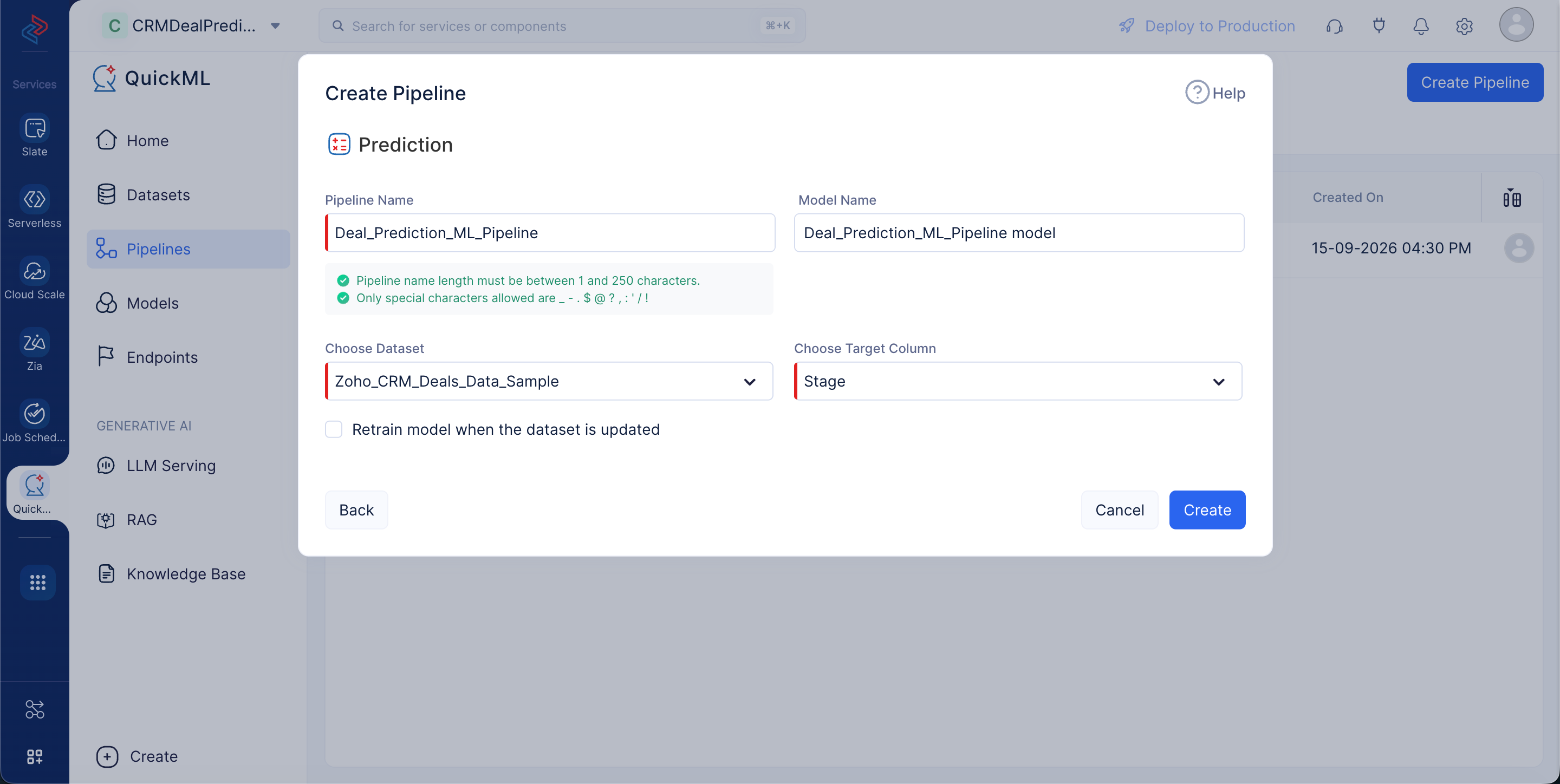Expand the Choose Dataset dropdown
The width and height of the screenshot is (1560, 784).
click(549, 381)
